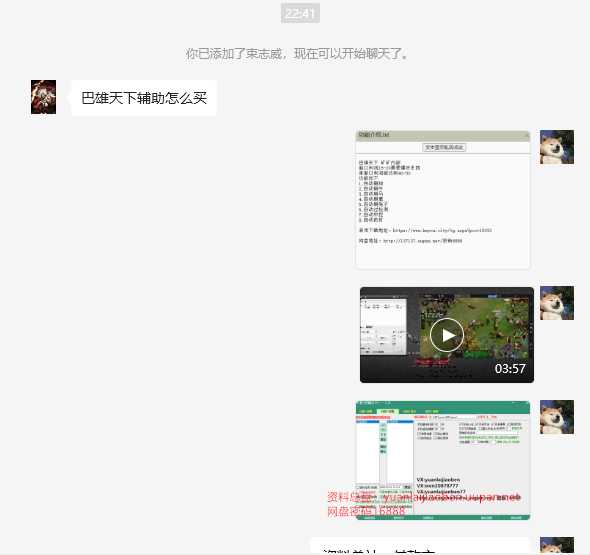The width and height of the screenshot is (590, 555).
Task: Click the Shiba avatar beside the text file image
Action: pyautogui.click(x=557, y=147)
